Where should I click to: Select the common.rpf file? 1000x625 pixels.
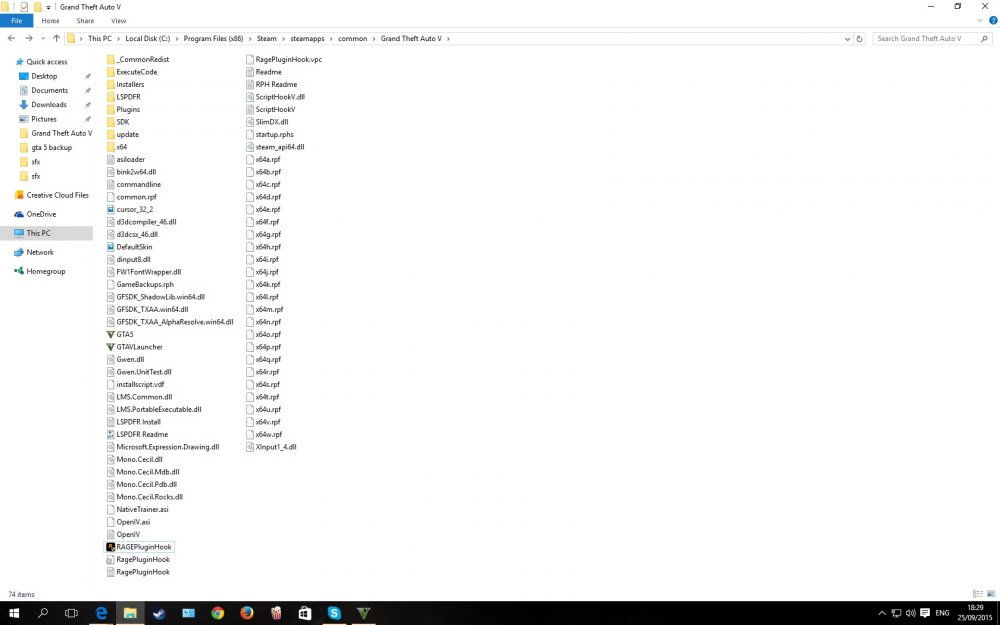[x=131, y=197]
